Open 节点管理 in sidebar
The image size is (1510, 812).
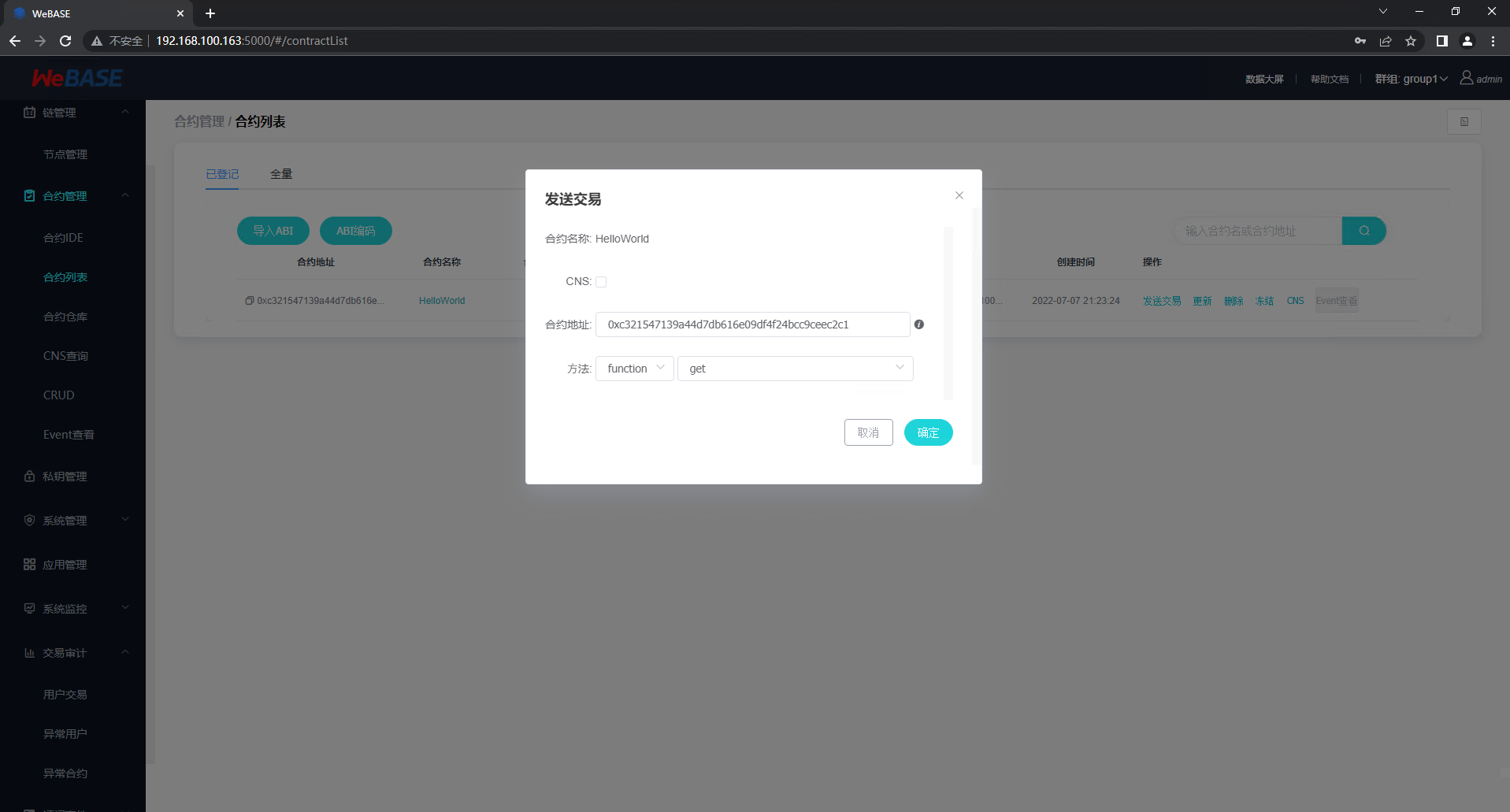pos(65,154)
